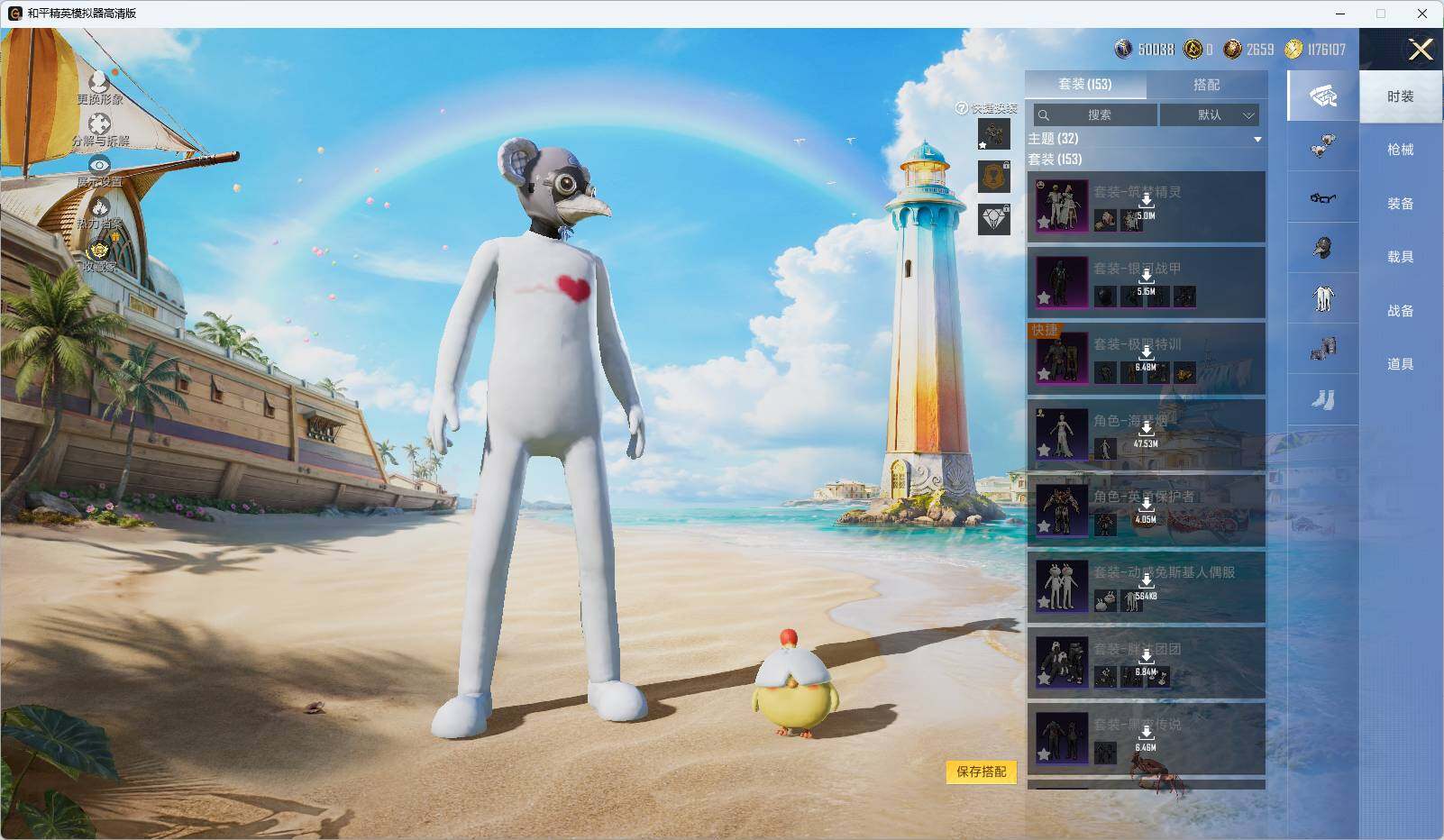Click the 保存搭配 save button

coord(982,772)
